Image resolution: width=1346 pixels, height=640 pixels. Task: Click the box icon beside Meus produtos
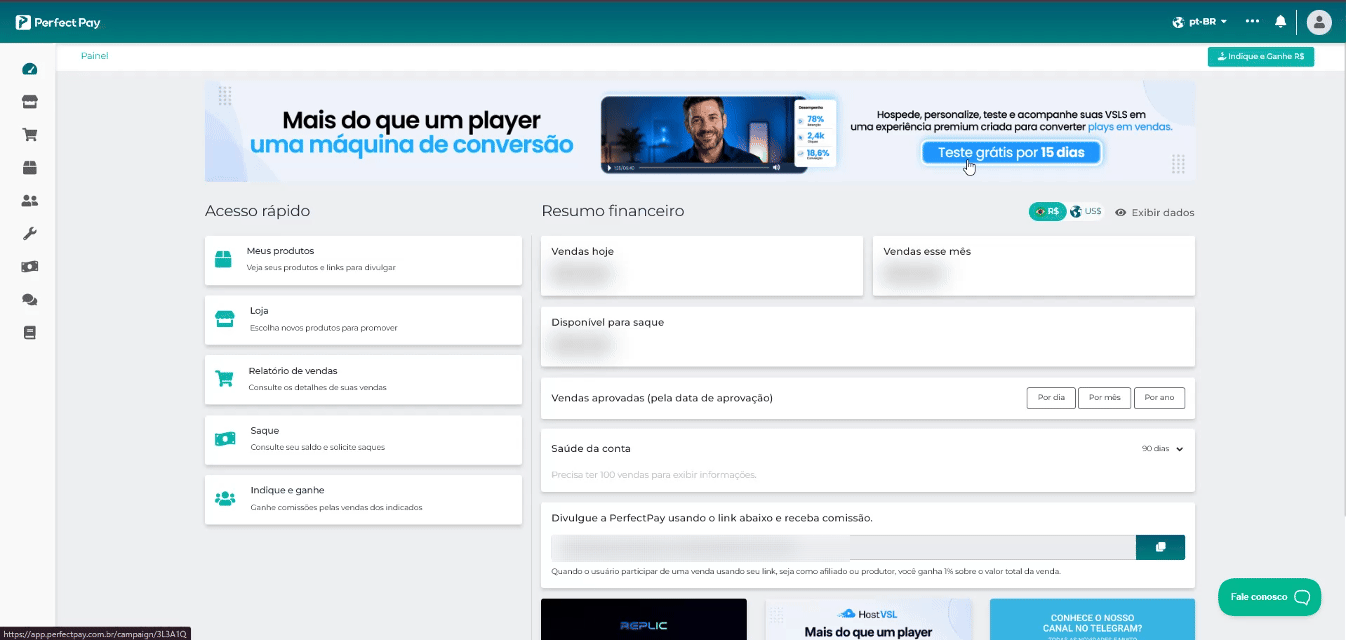pyautogui.click(x=223, y=260)
